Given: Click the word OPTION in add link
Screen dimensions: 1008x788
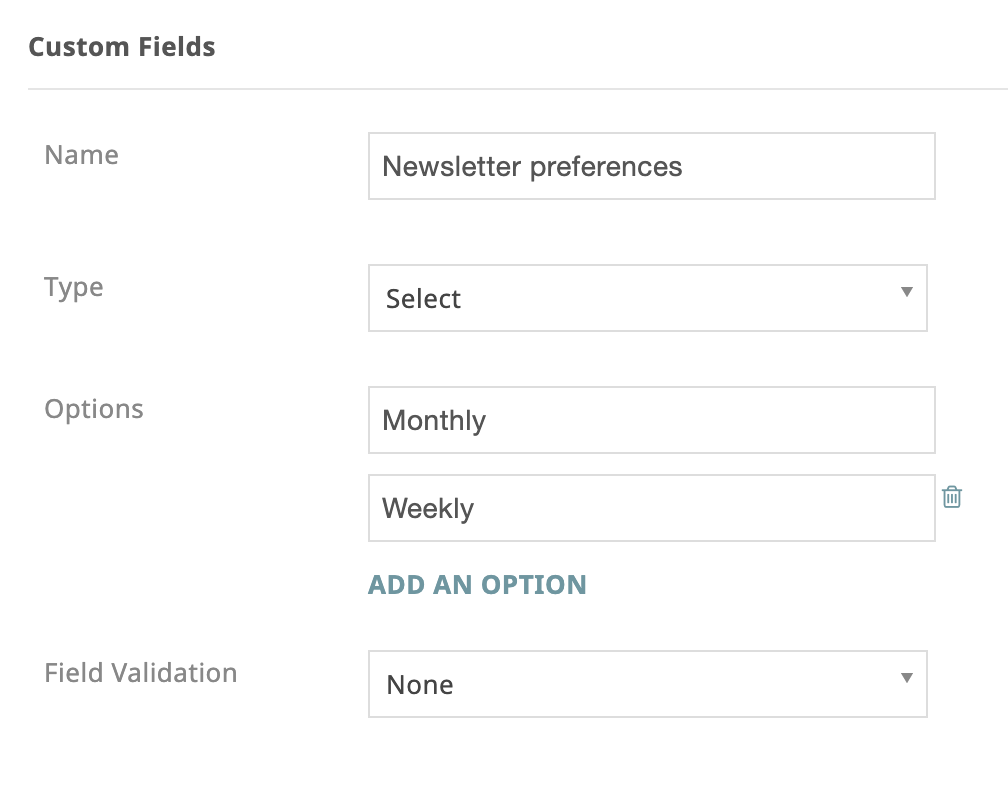Looking at the screenshot, I should click(534, 585).
